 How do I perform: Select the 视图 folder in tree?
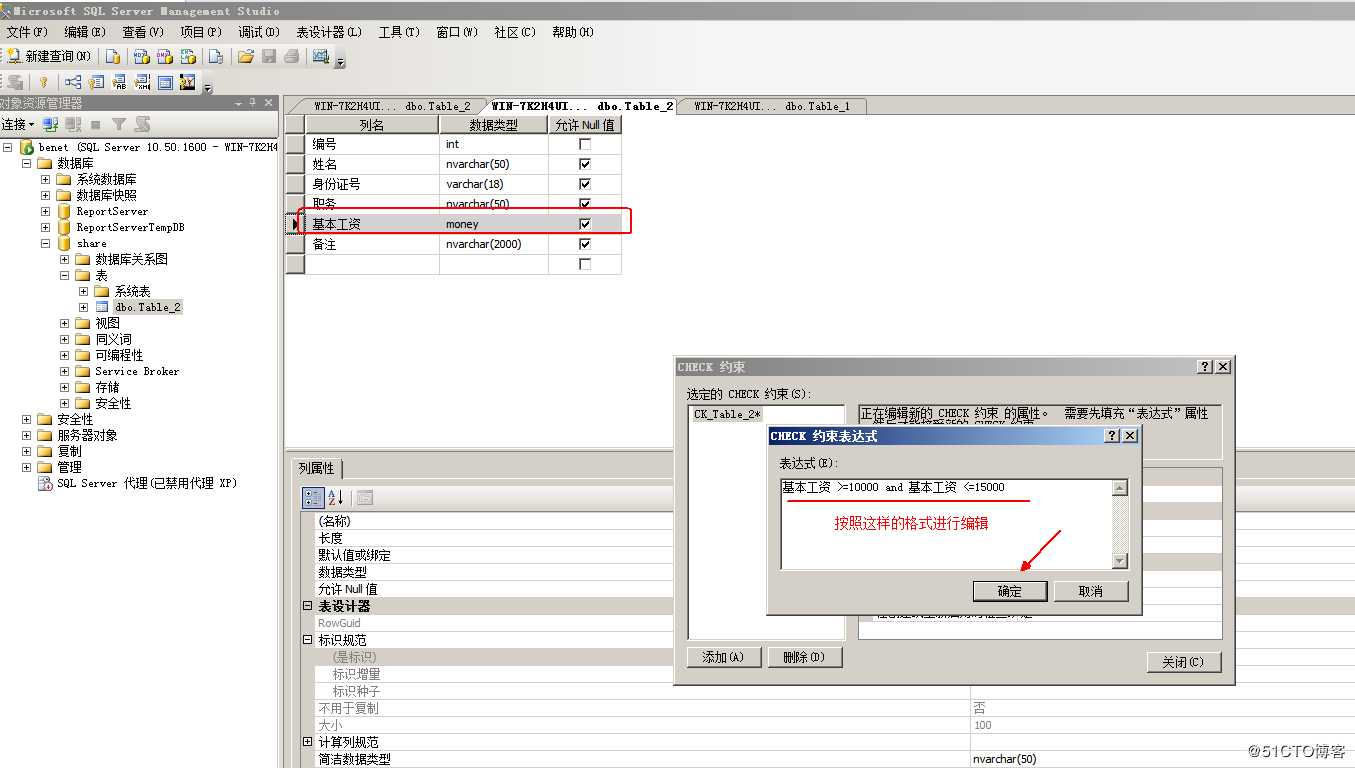[107, 323]
